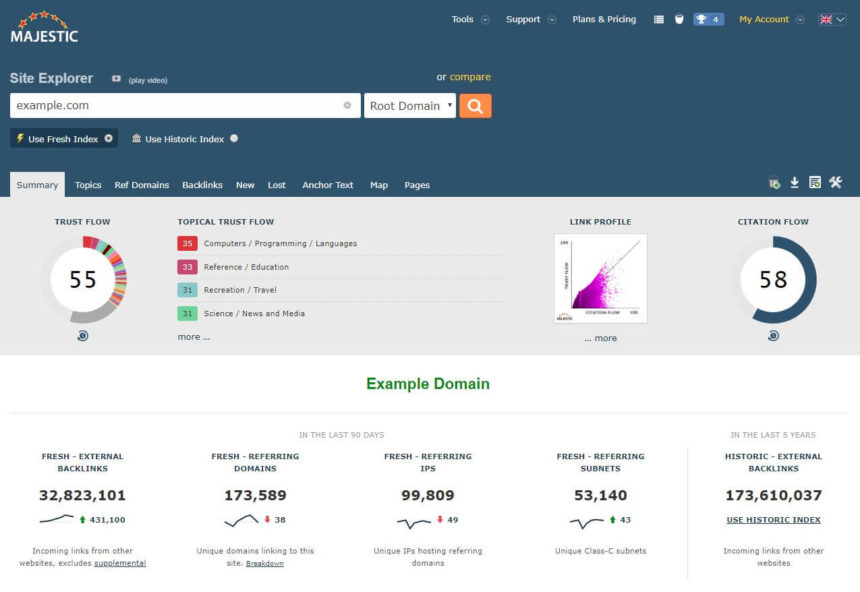Viewport: 860px width, 592px height.
Task: Click the play video icon
Action: [116, 79]
